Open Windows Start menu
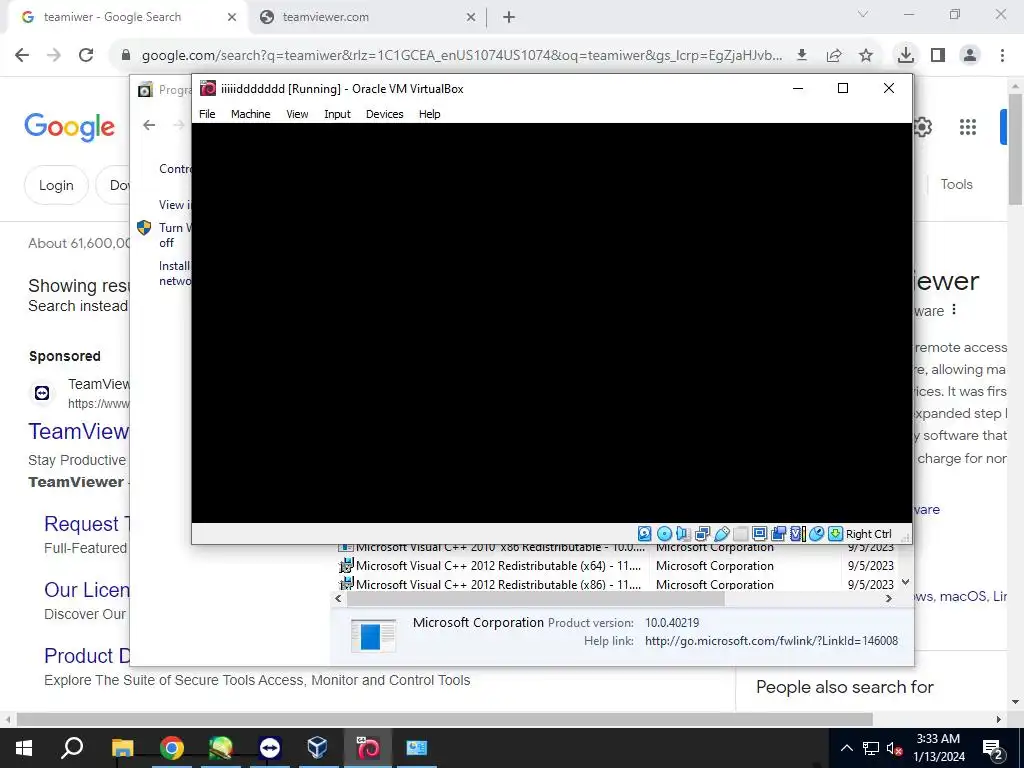 (x=24, y=748)
